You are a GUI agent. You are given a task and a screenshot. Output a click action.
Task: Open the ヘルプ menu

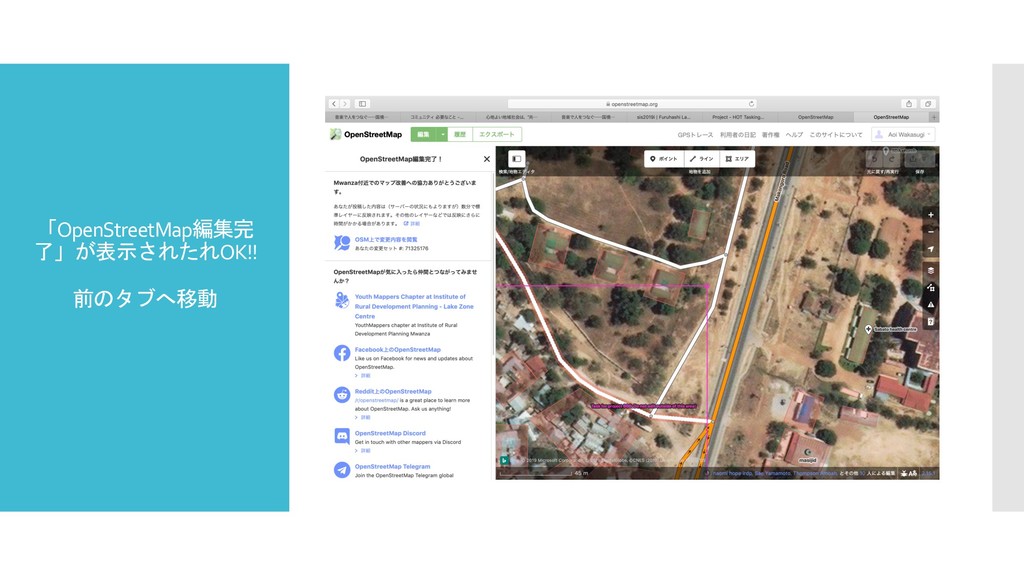click(x=794, y=135)
